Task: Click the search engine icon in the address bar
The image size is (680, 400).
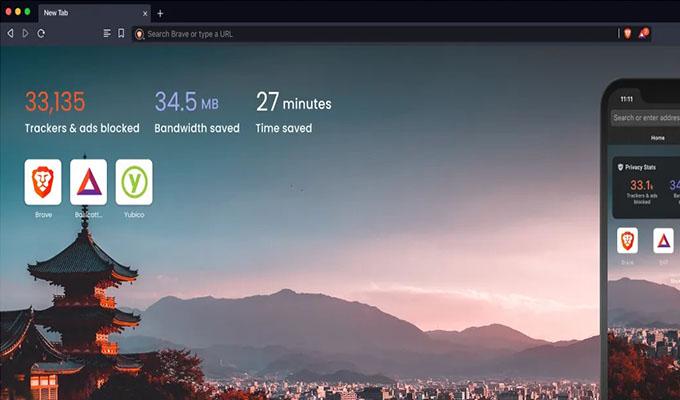Action: click(x=139, y=34)
